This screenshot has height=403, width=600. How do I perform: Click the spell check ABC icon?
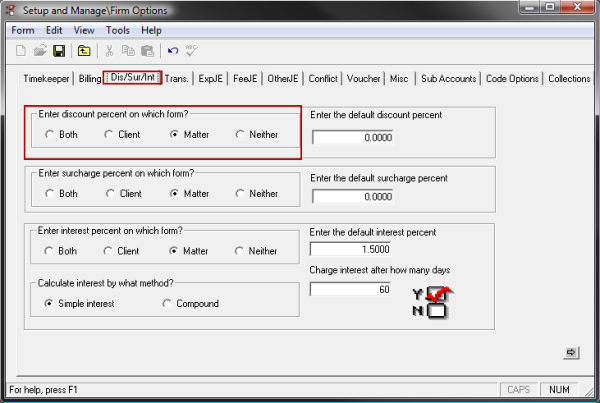[x=192, y=51]
